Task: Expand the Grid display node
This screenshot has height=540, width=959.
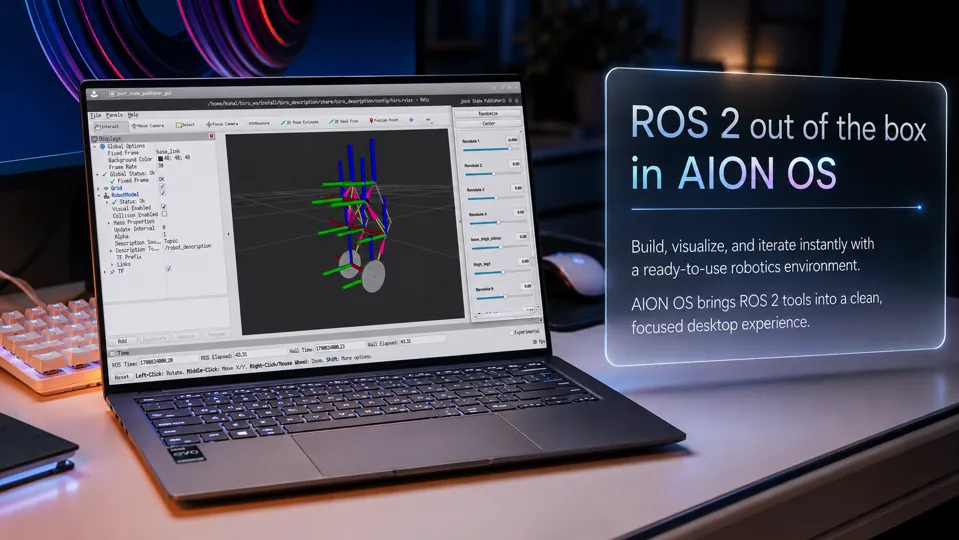Action: [x=98, y=188]
